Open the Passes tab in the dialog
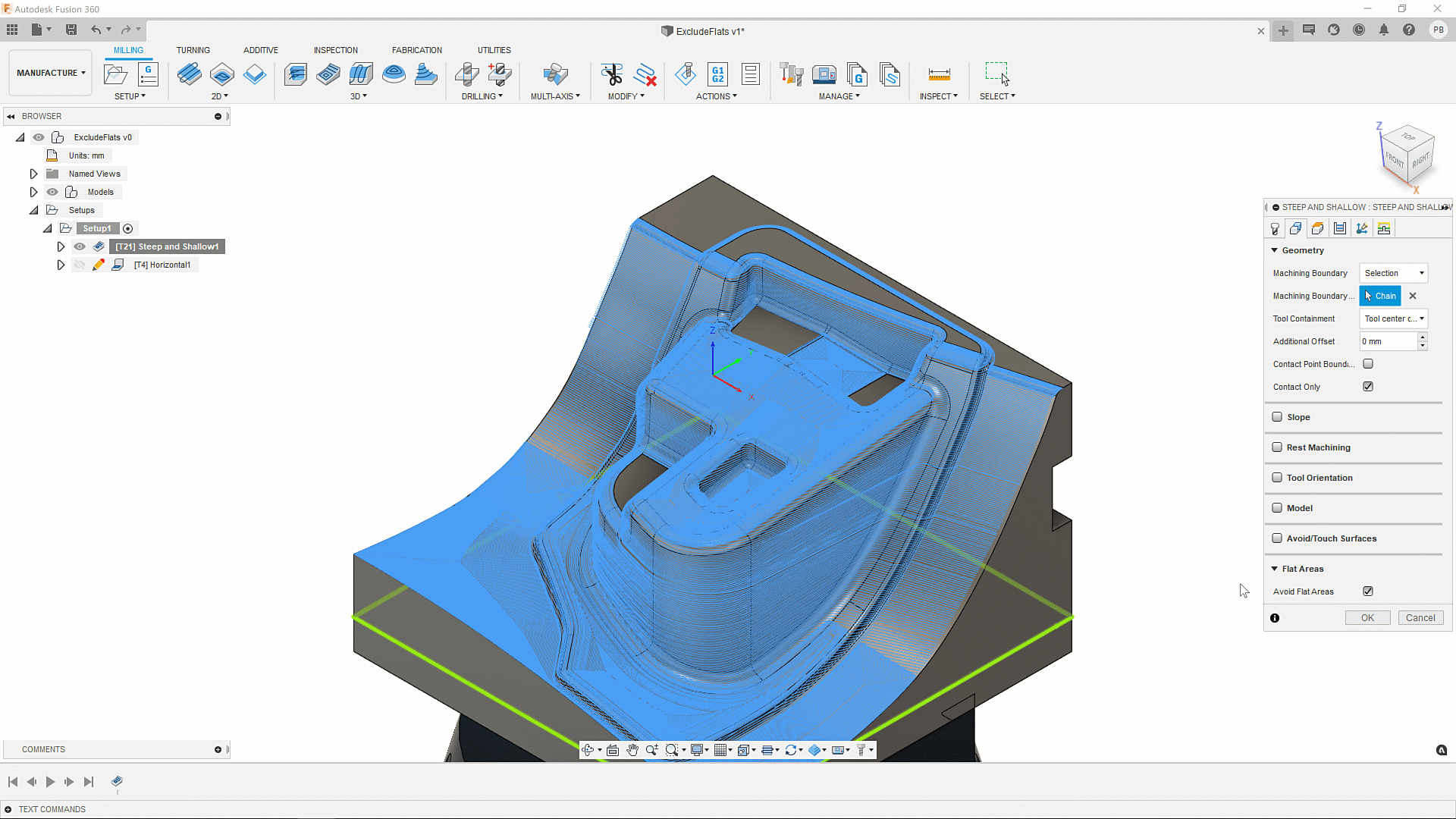 (x=1341, y=228)
